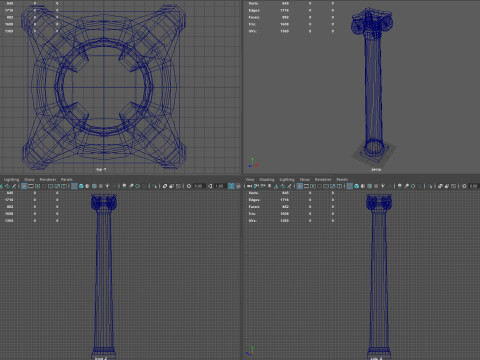Open the Panels menu in the front panel

pyautogui.click(x=67, y=179)
